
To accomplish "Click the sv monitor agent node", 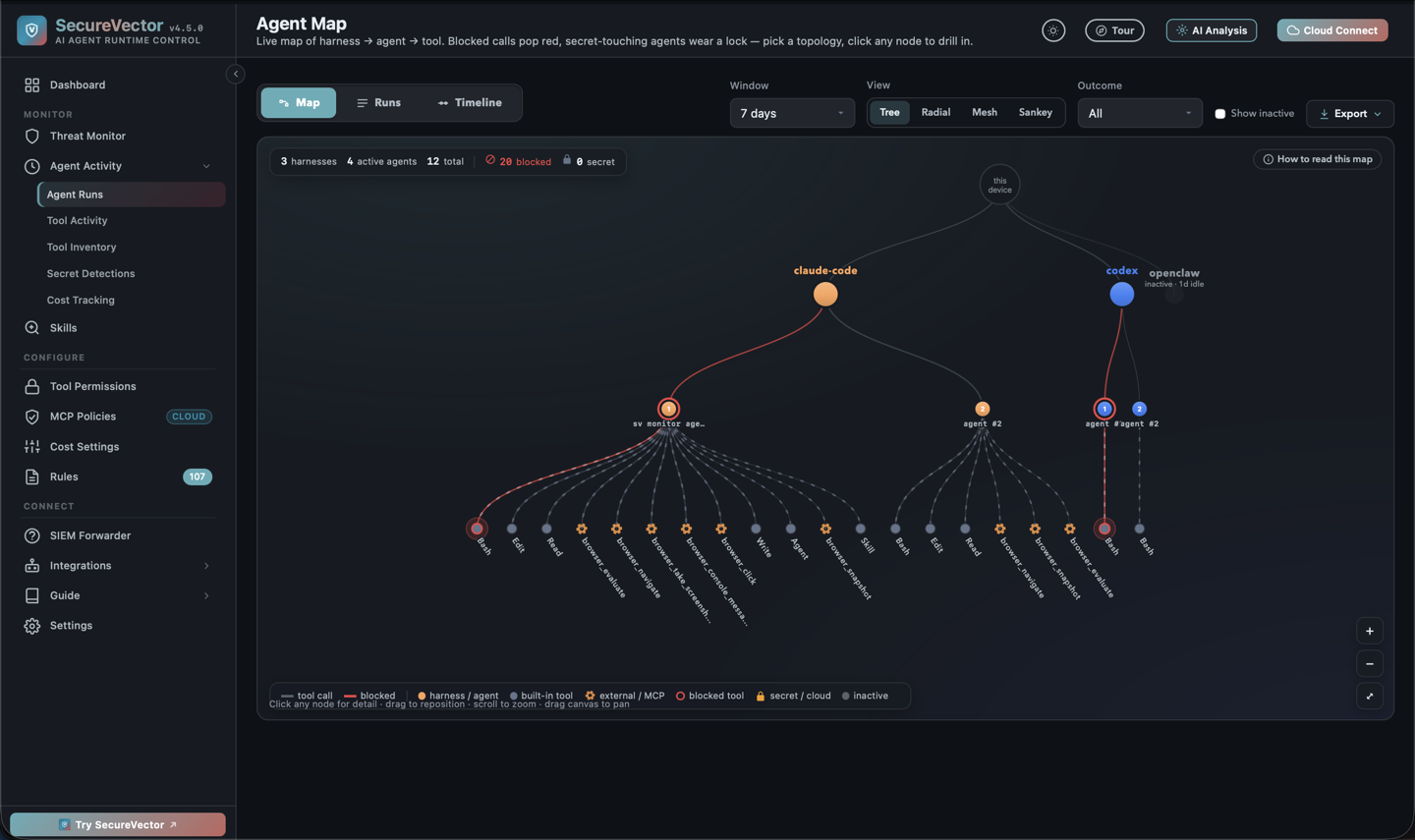I will pyautogui.click(x=668, y=409).
